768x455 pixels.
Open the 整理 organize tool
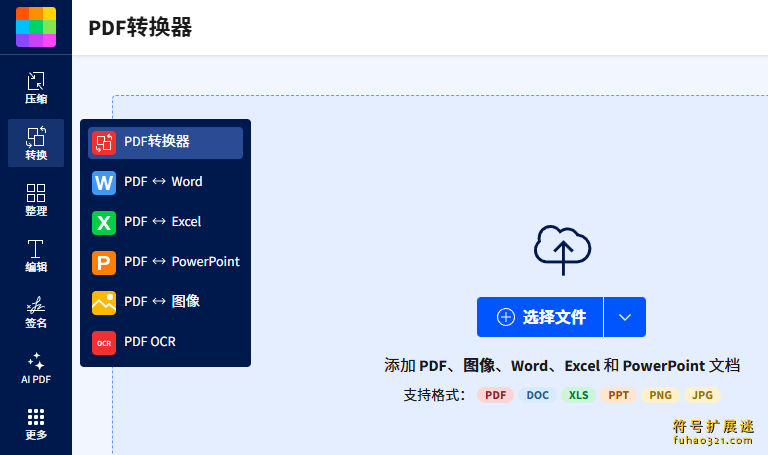pos(36,199)
